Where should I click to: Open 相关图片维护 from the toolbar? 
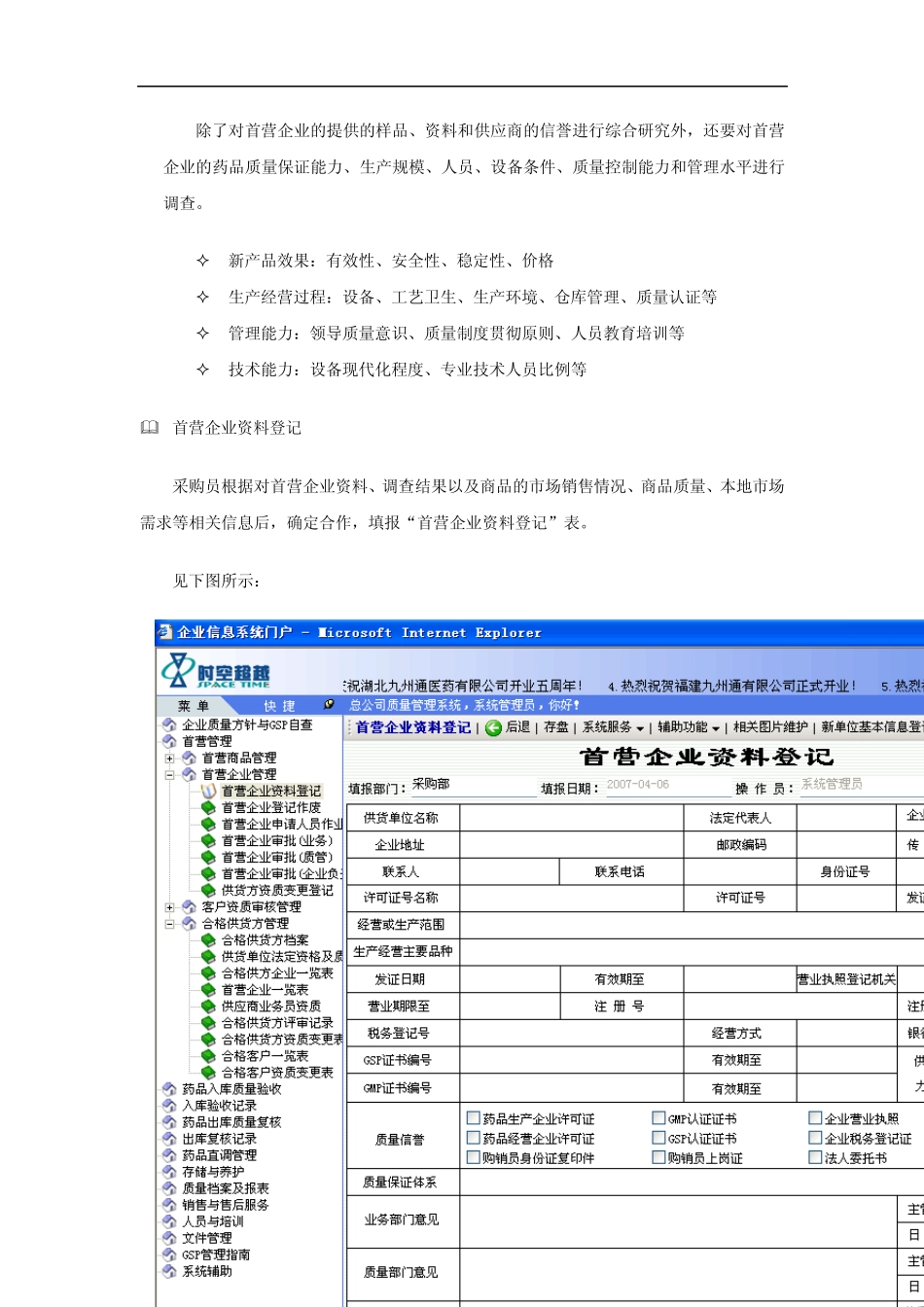(770, 727)
